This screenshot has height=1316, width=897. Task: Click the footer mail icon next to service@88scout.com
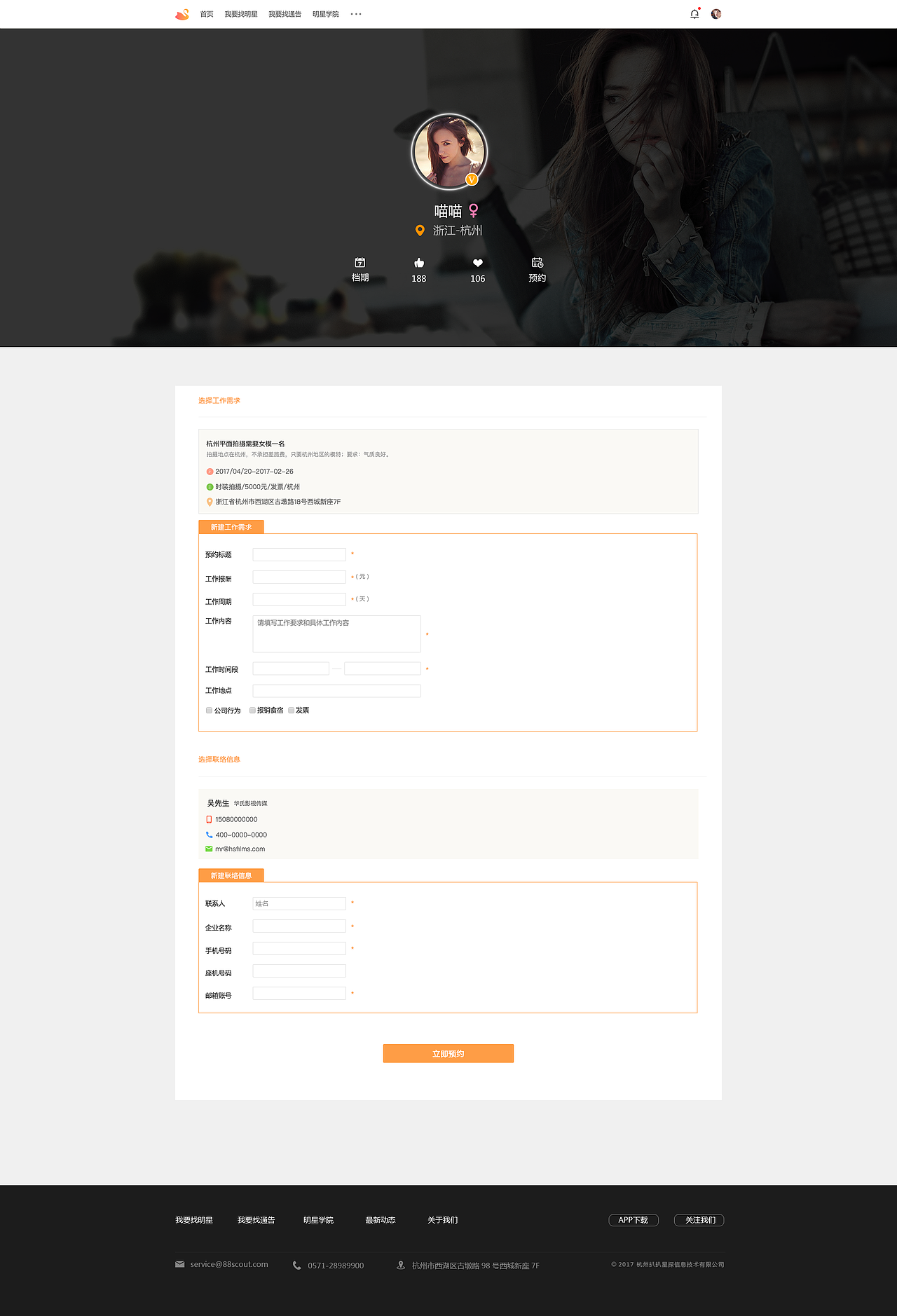180,1264
